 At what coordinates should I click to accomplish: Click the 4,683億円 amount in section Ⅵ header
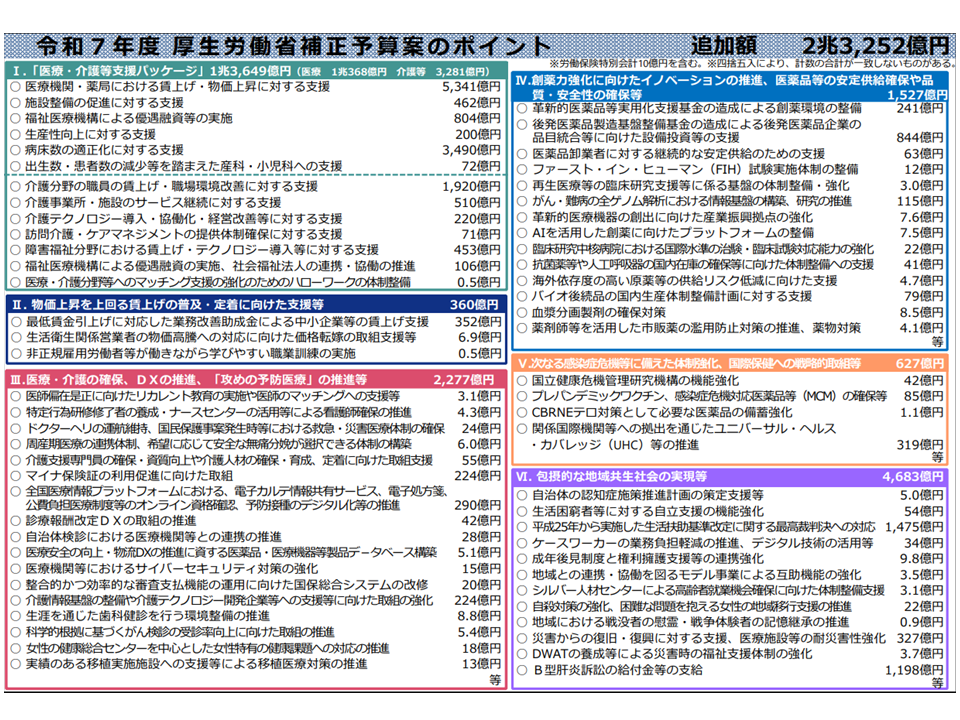(913, 477)
